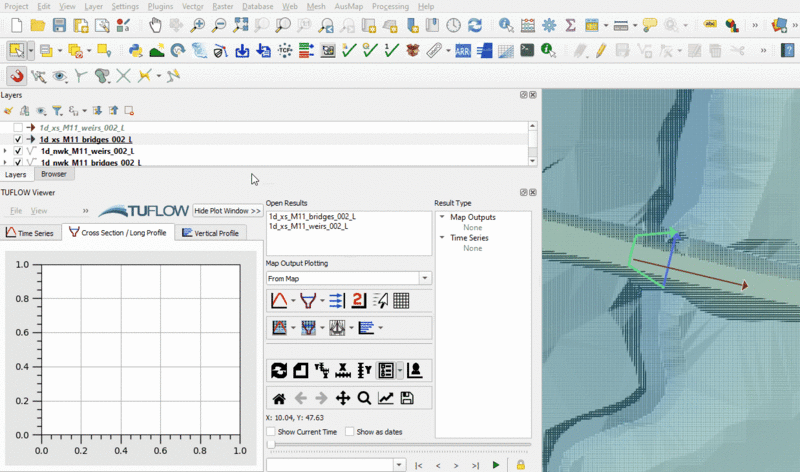Click the refresh plot icon
This screenshot has width=800, height=472.
point(279,370)
